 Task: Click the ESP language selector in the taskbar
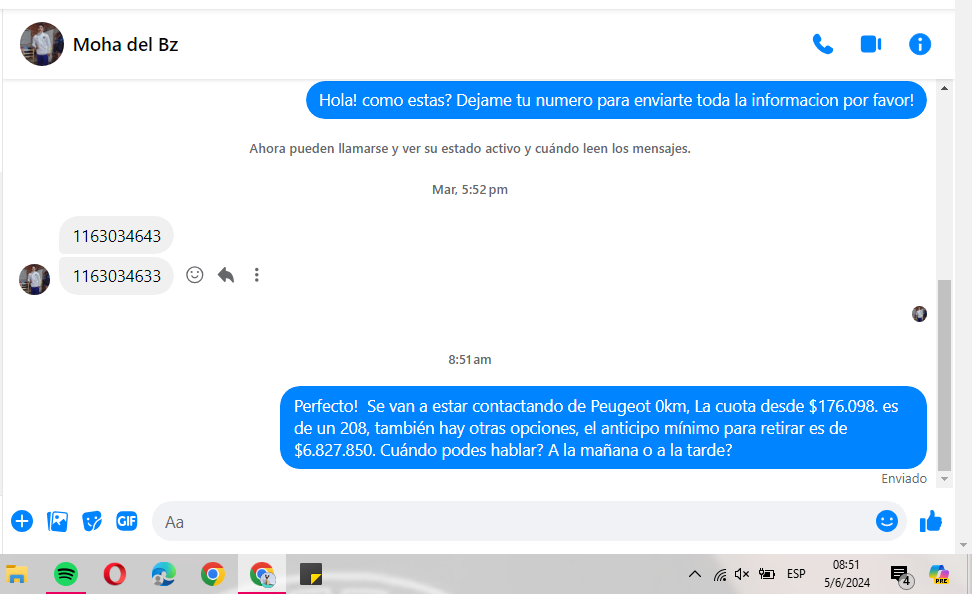(x=796, y=574)
